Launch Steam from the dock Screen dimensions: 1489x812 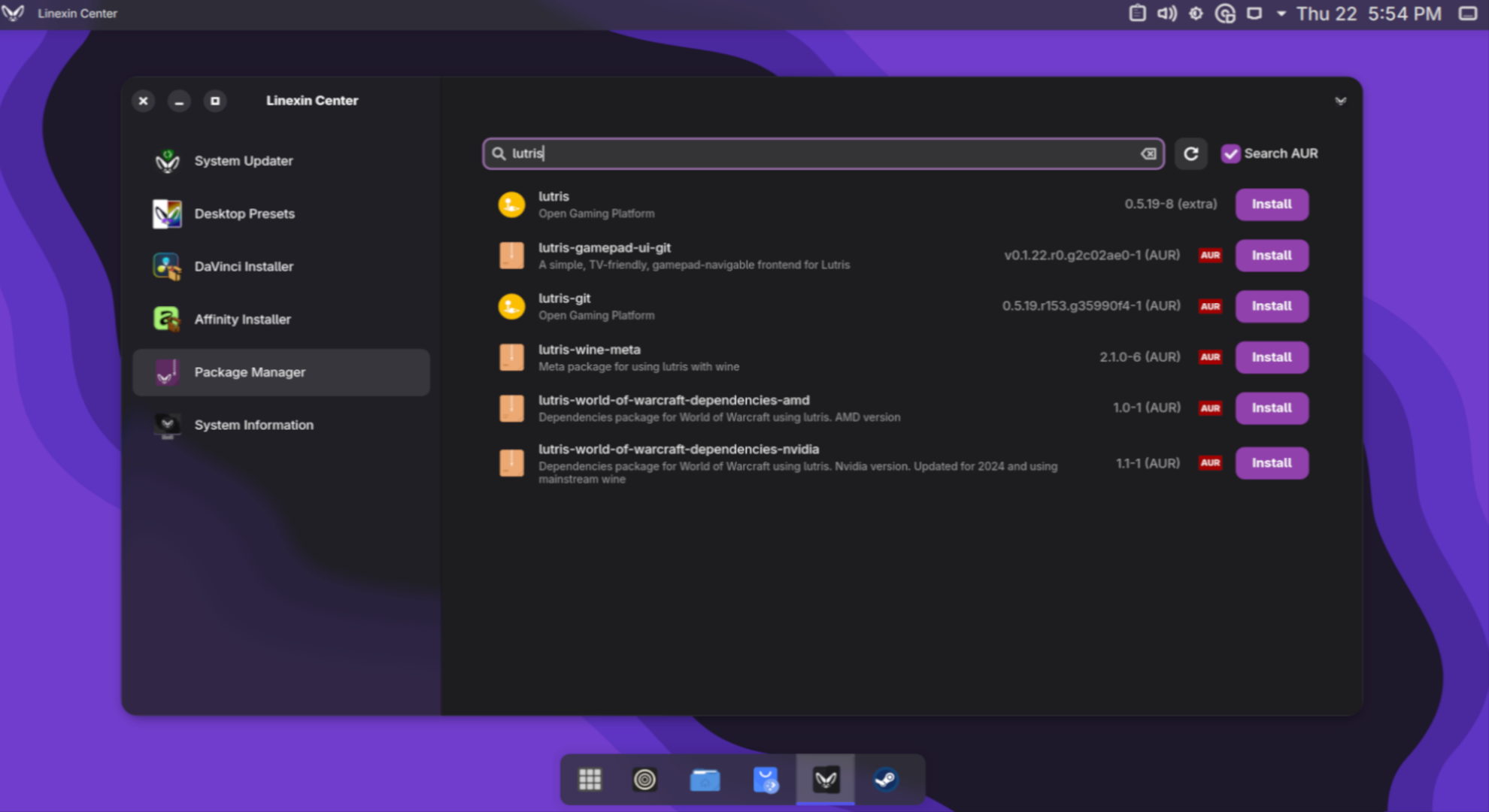[885, 780]
